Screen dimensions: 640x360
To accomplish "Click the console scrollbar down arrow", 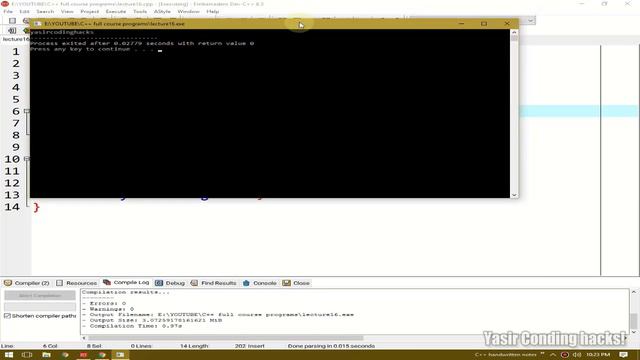I will click(x=514, y=195).
